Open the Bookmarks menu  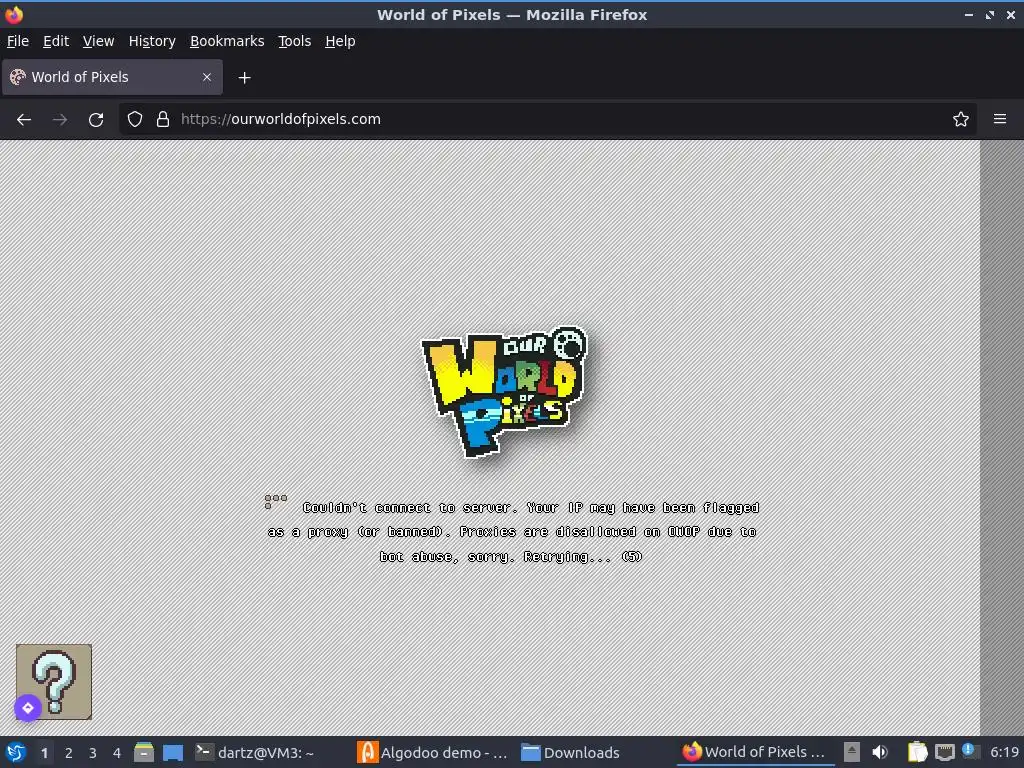pyautogui.click(x=227, y=41)
